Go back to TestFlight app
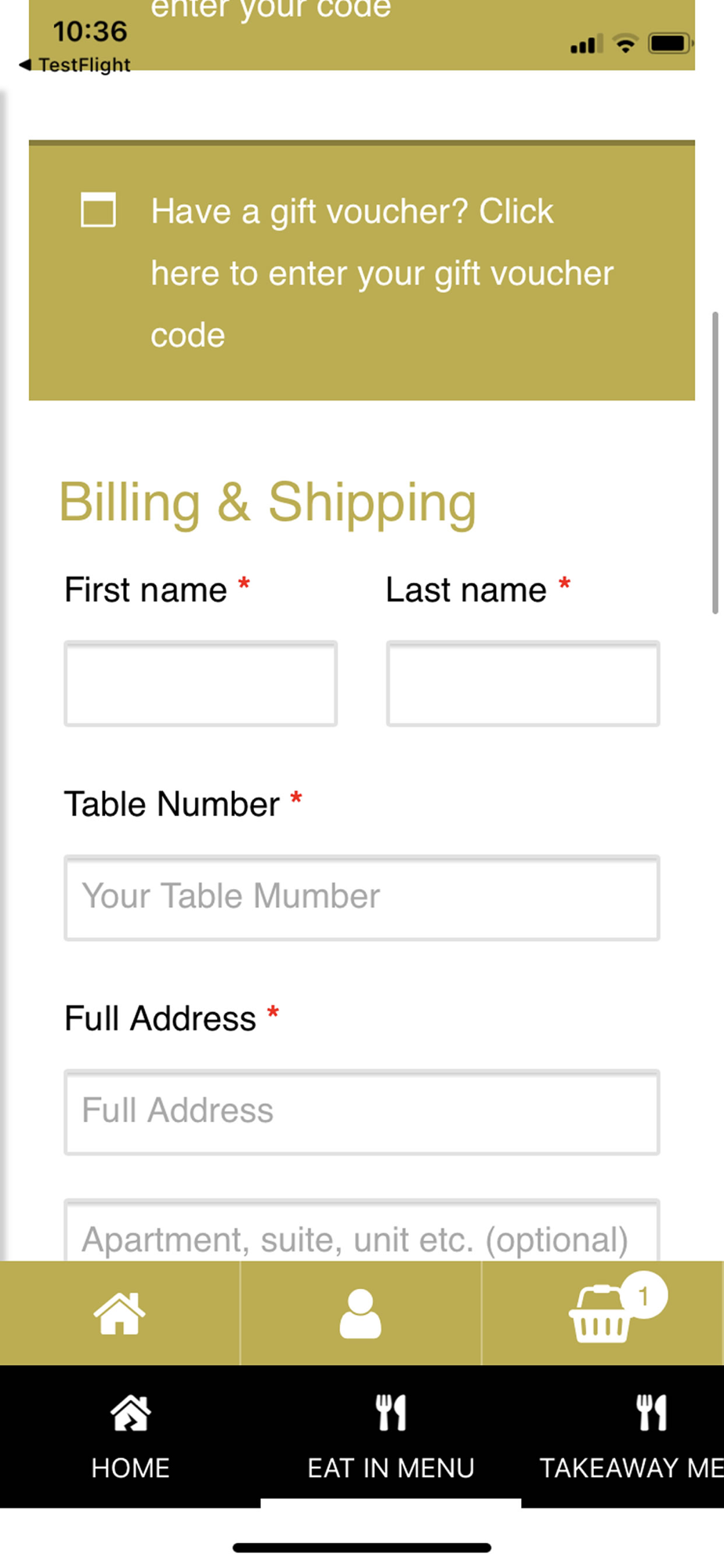The width and height of the screenshot is (724, 1568). click(75, 65)
